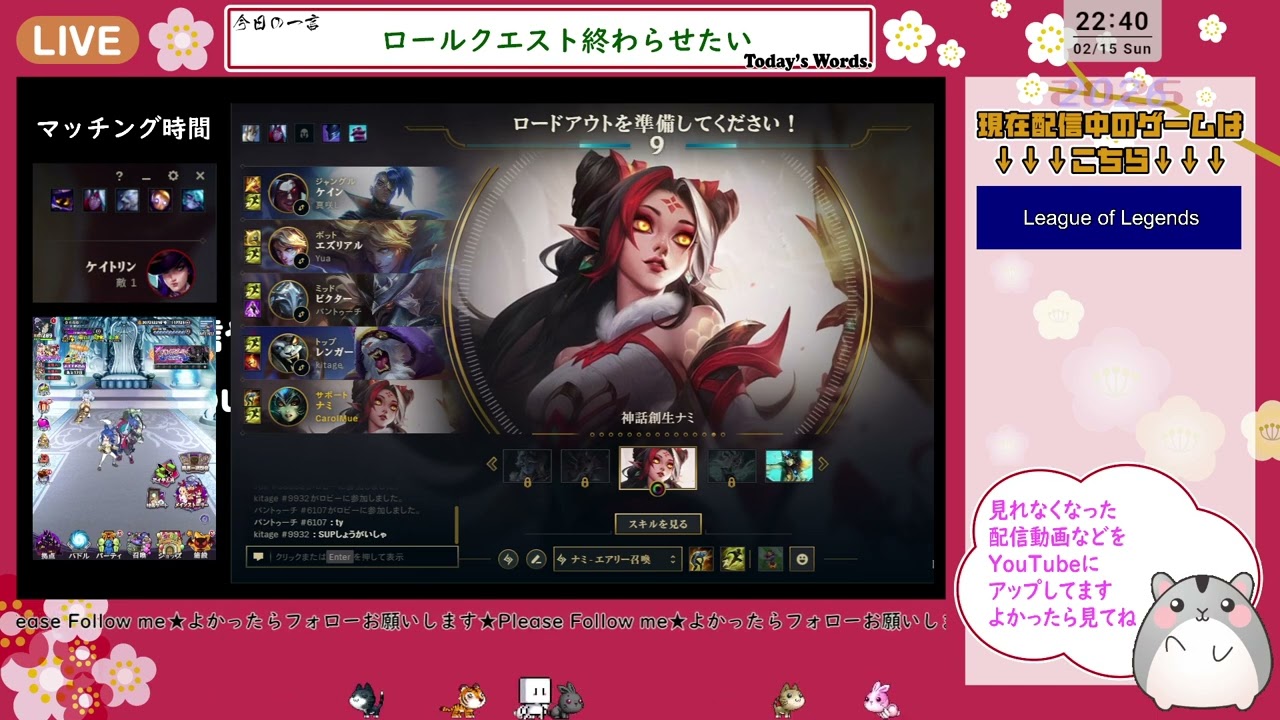Click エズリアル bot champion portrait
This screenshot has width=1280, height=720.
[288, 246]
